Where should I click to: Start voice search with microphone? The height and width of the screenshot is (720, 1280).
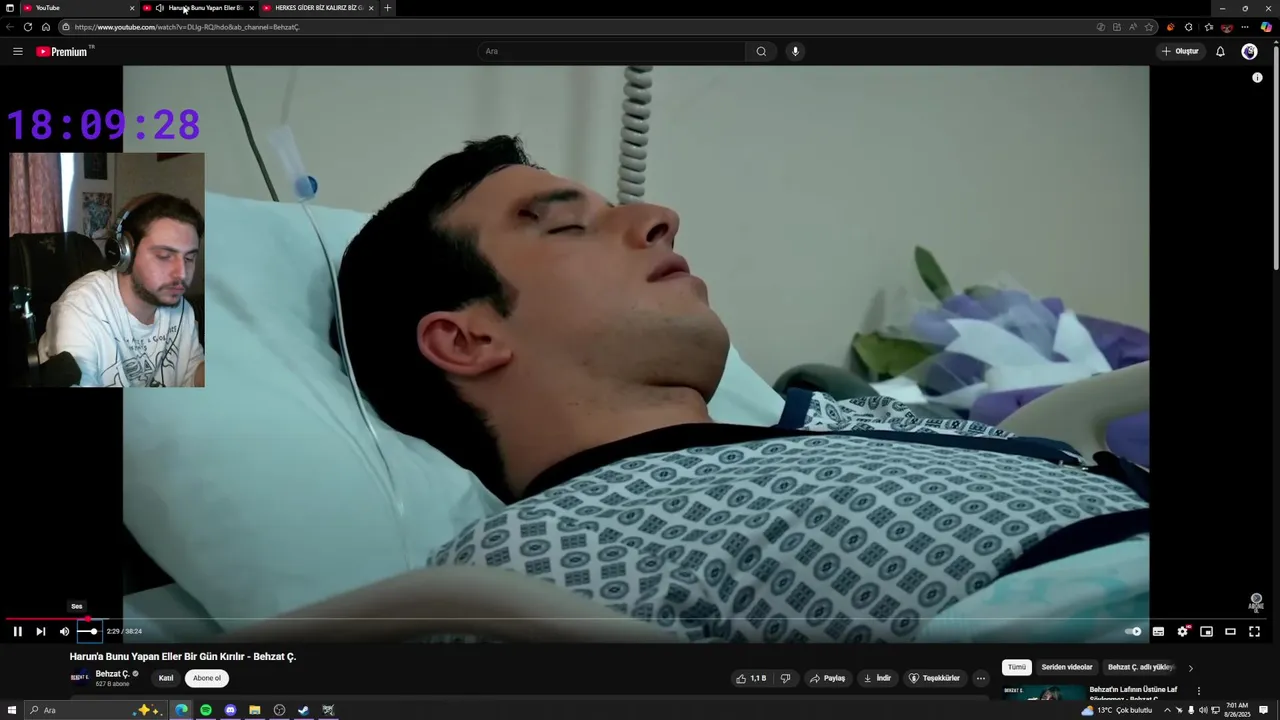click(795, 51)
